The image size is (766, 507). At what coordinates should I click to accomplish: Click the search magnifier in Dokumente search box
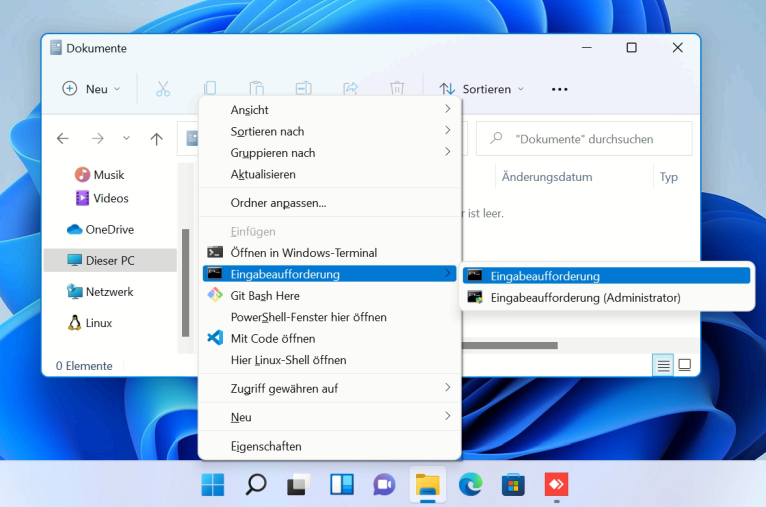point(496,138)
